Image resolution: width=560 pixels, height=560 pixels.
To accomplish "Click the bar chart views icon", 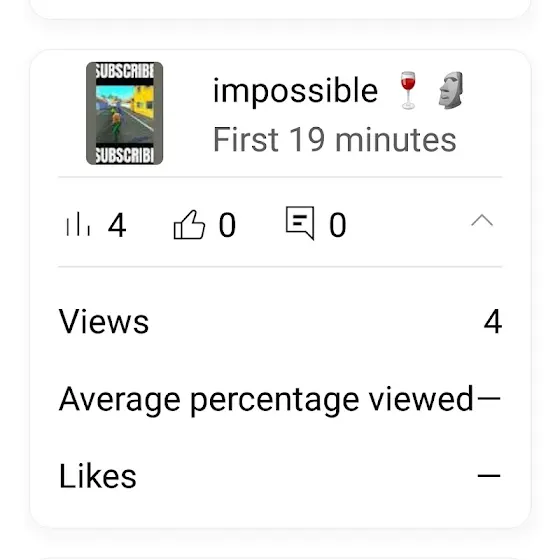I will 78,224.
